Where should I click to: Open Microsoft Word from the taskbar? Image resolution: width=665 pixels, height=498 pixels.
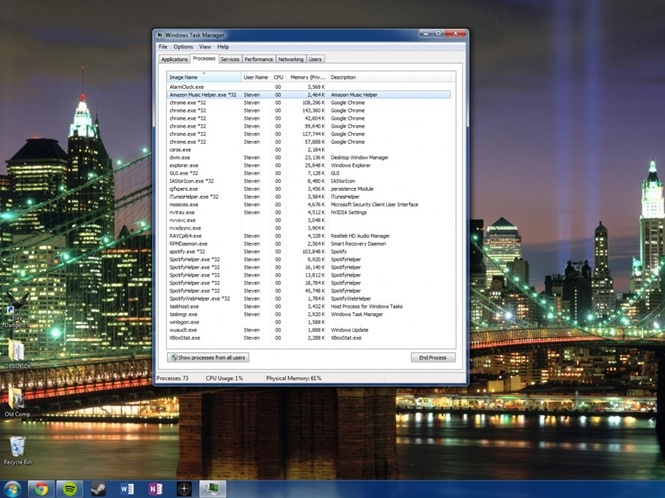[127, 489]
